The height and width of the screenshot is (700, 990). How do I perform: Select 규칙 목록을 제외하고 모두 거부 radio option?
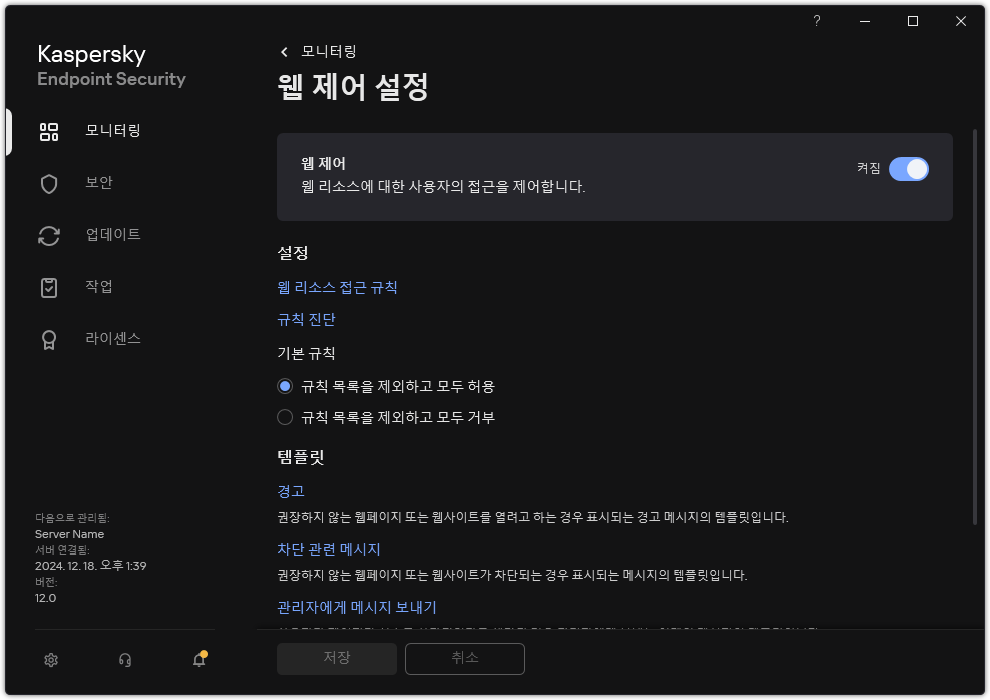285,417
